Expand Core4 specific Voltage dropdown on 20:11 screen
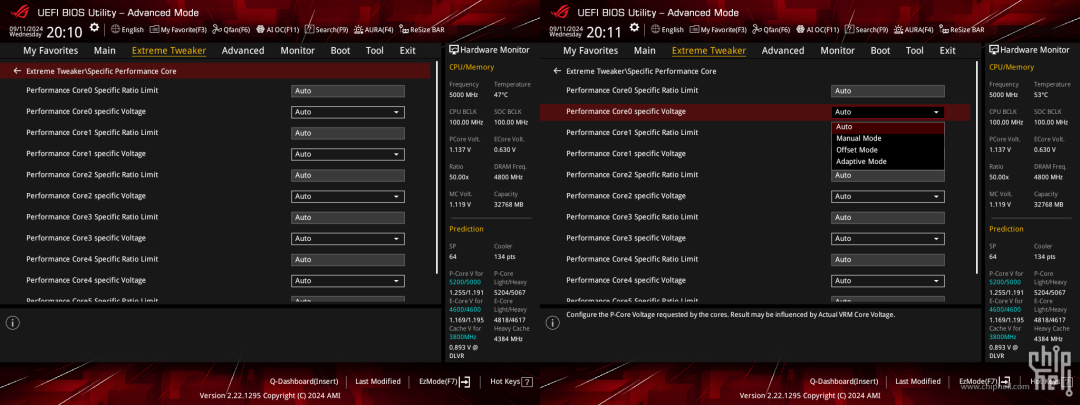1080x405 pixels. pos(888,280)
